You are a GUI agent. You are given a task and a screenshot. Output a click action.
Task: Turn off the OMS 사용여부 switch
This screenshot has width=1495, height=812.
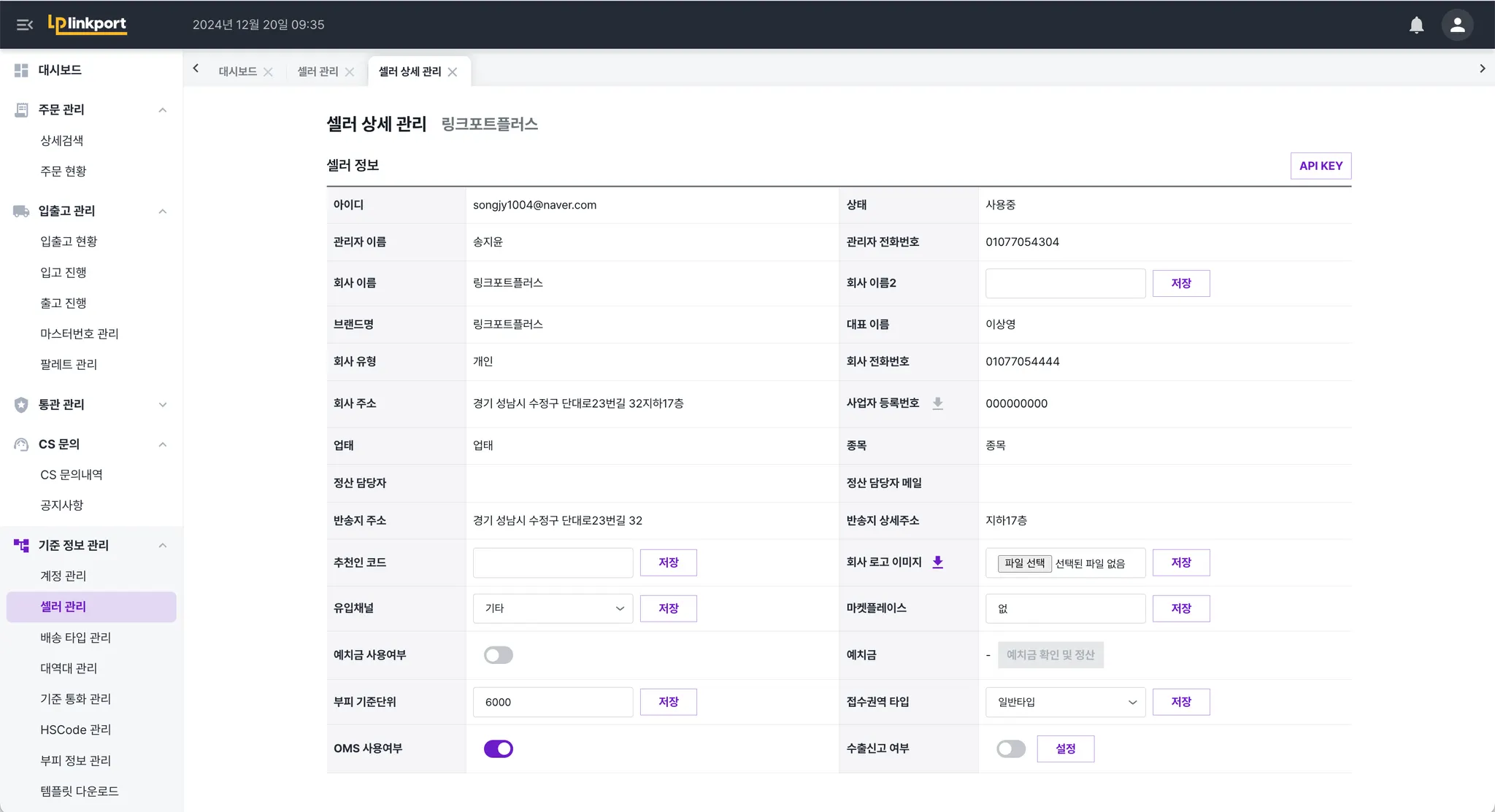(x=498, y=749)
